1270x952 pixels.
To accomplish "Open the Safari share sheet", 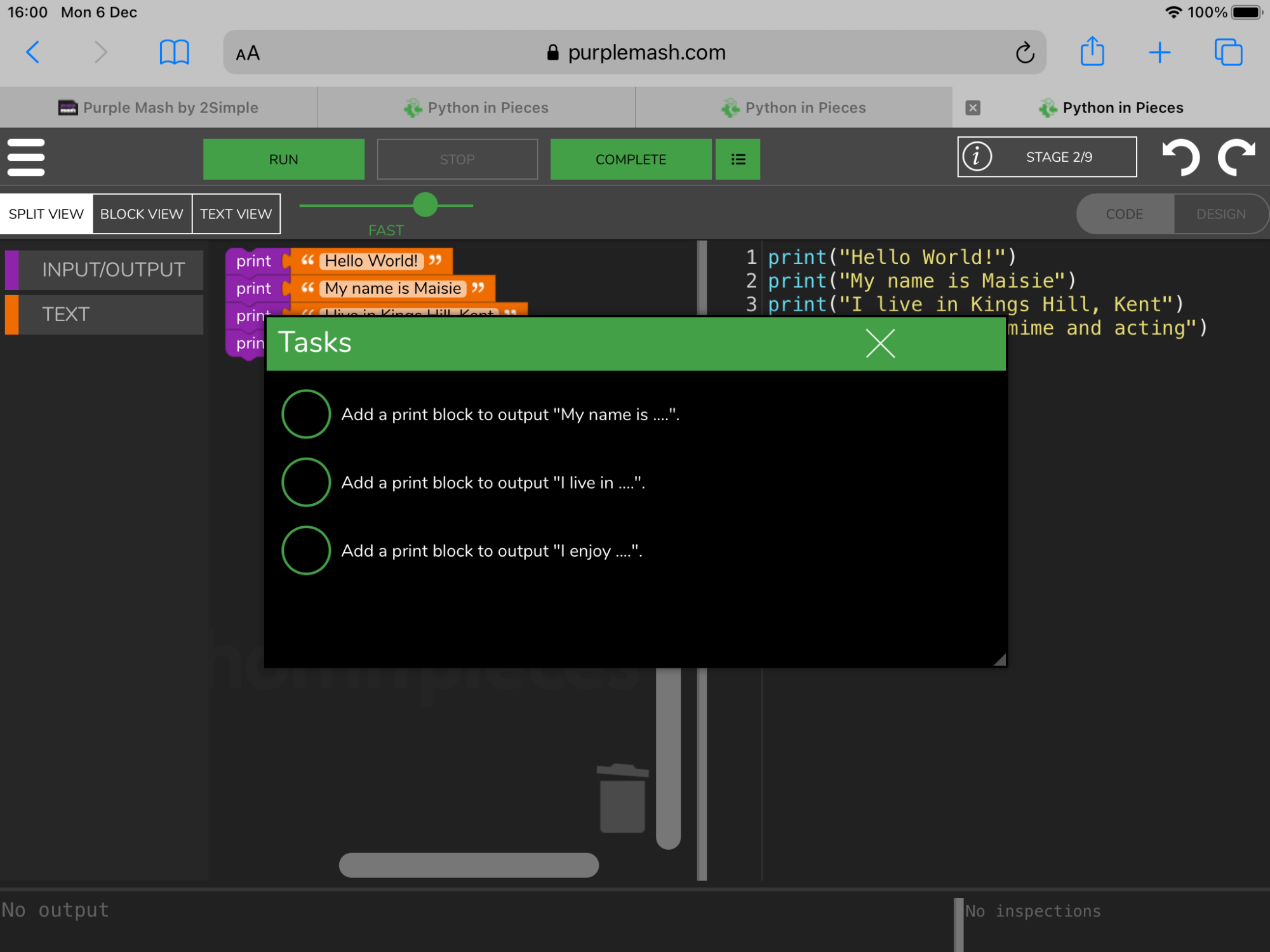I will (1092, 51).
